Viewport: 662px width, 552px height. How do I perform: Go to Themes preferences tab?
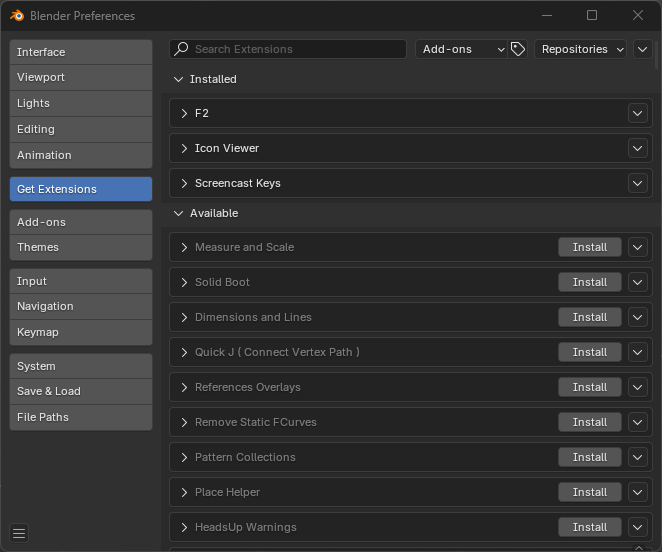[81, 247]
